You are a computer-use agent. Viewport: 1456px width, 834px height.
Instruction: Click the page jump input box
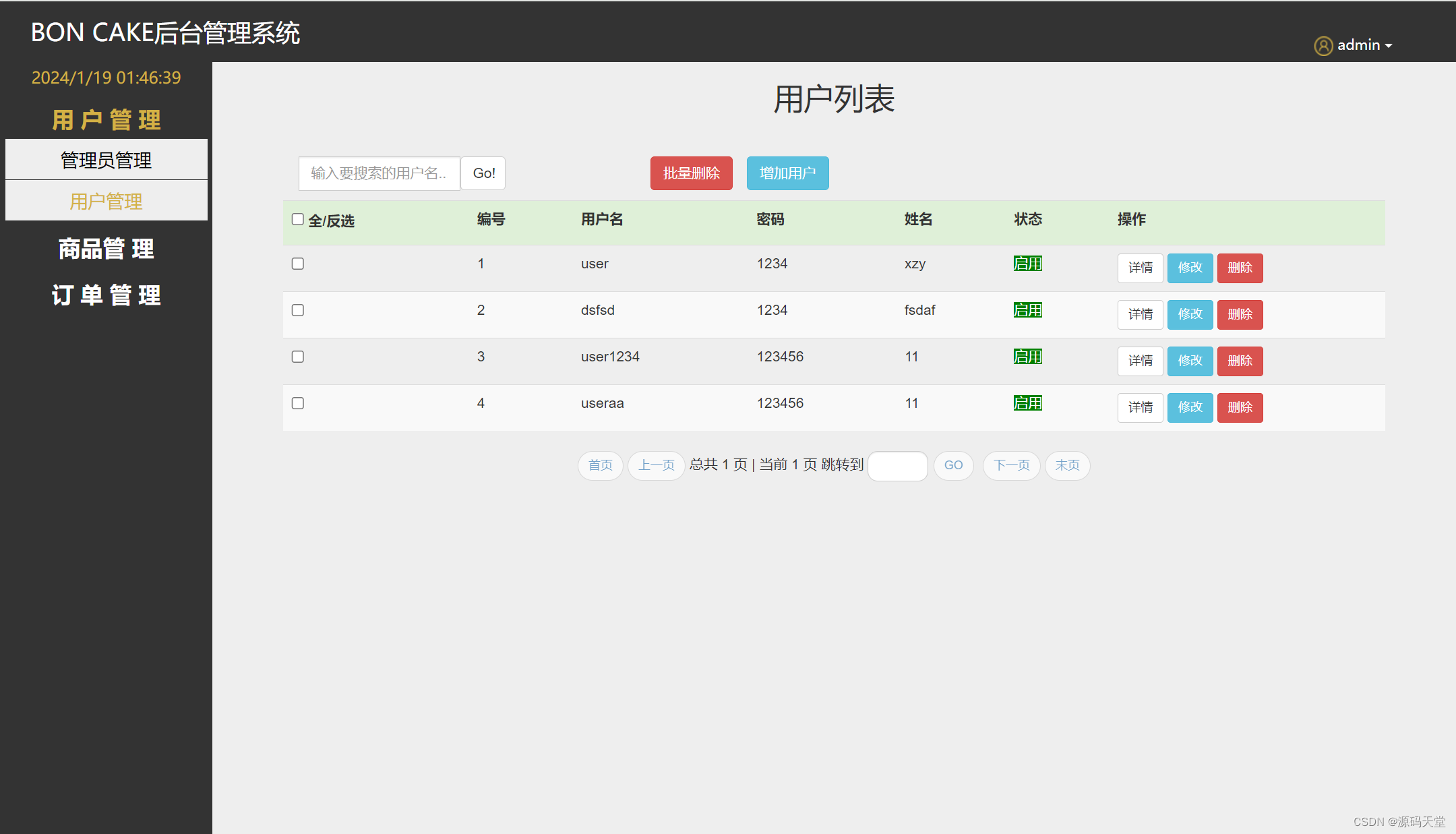[898, 466]
